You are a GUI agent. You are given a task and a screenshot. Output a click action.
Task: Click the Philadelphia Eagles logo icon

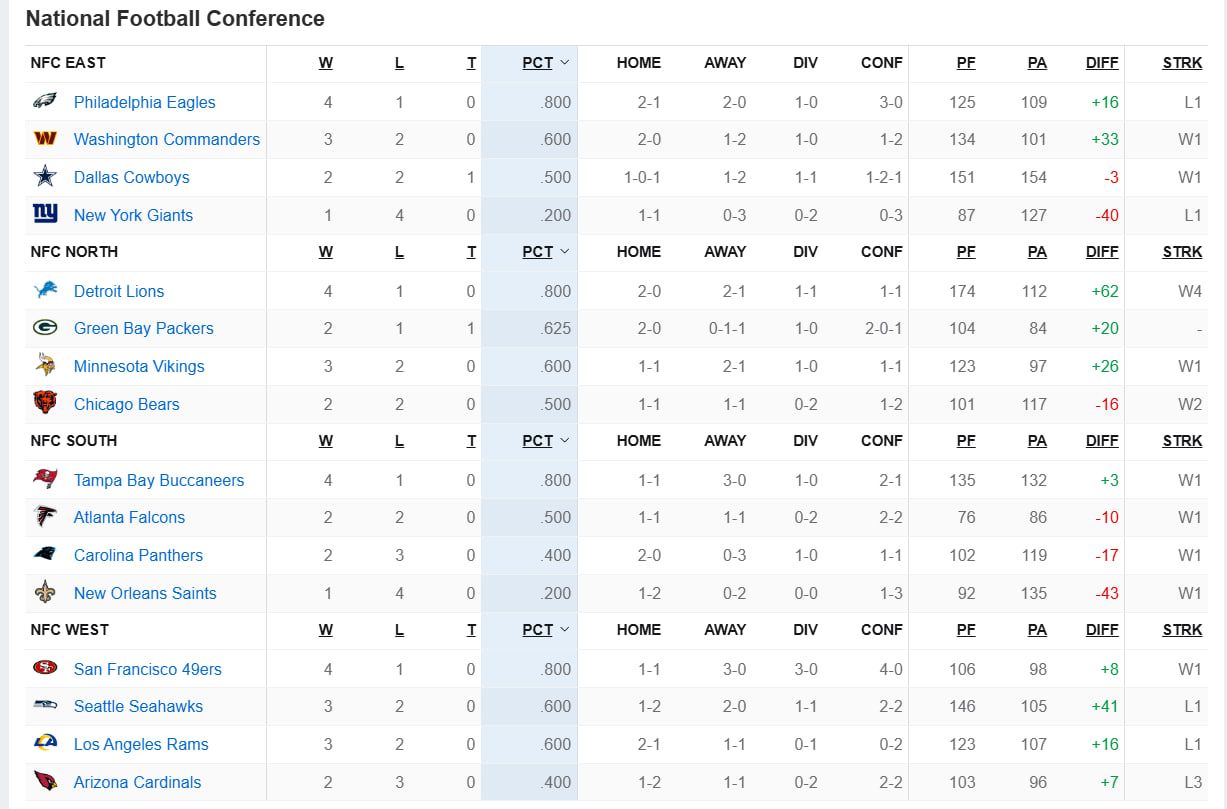[x=45, y=102]
